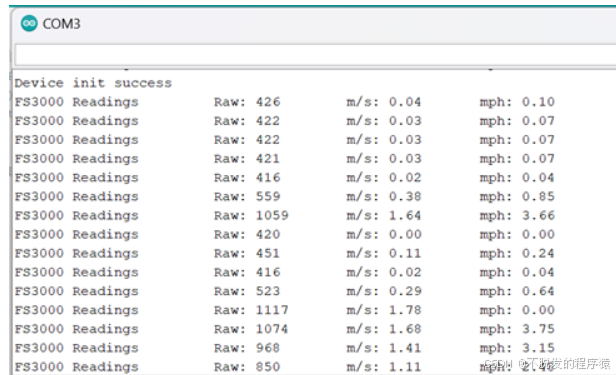
Task: Click the "m/s: 1.41" reading
Action: click(x=383, y=348)
